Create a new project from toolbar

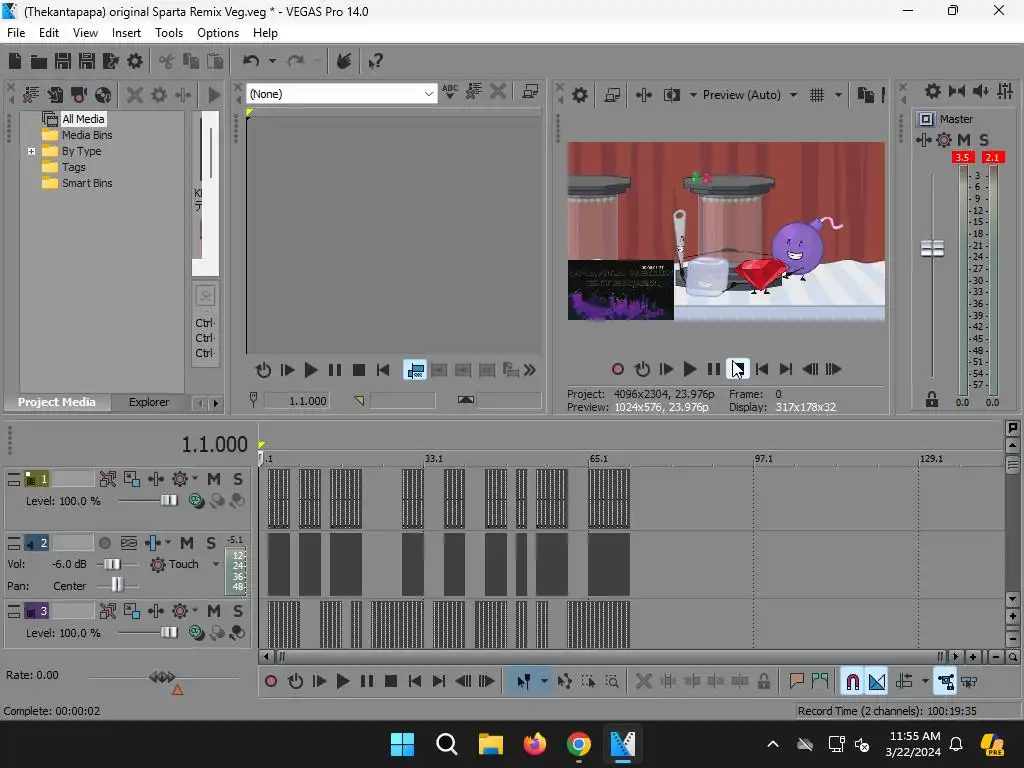click(15, 61)
